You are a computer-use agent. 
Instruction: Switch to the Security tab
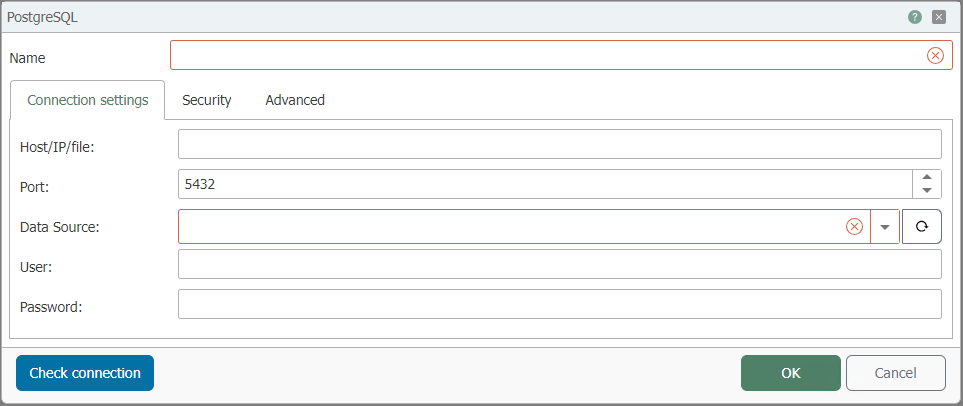coord(206,100)
